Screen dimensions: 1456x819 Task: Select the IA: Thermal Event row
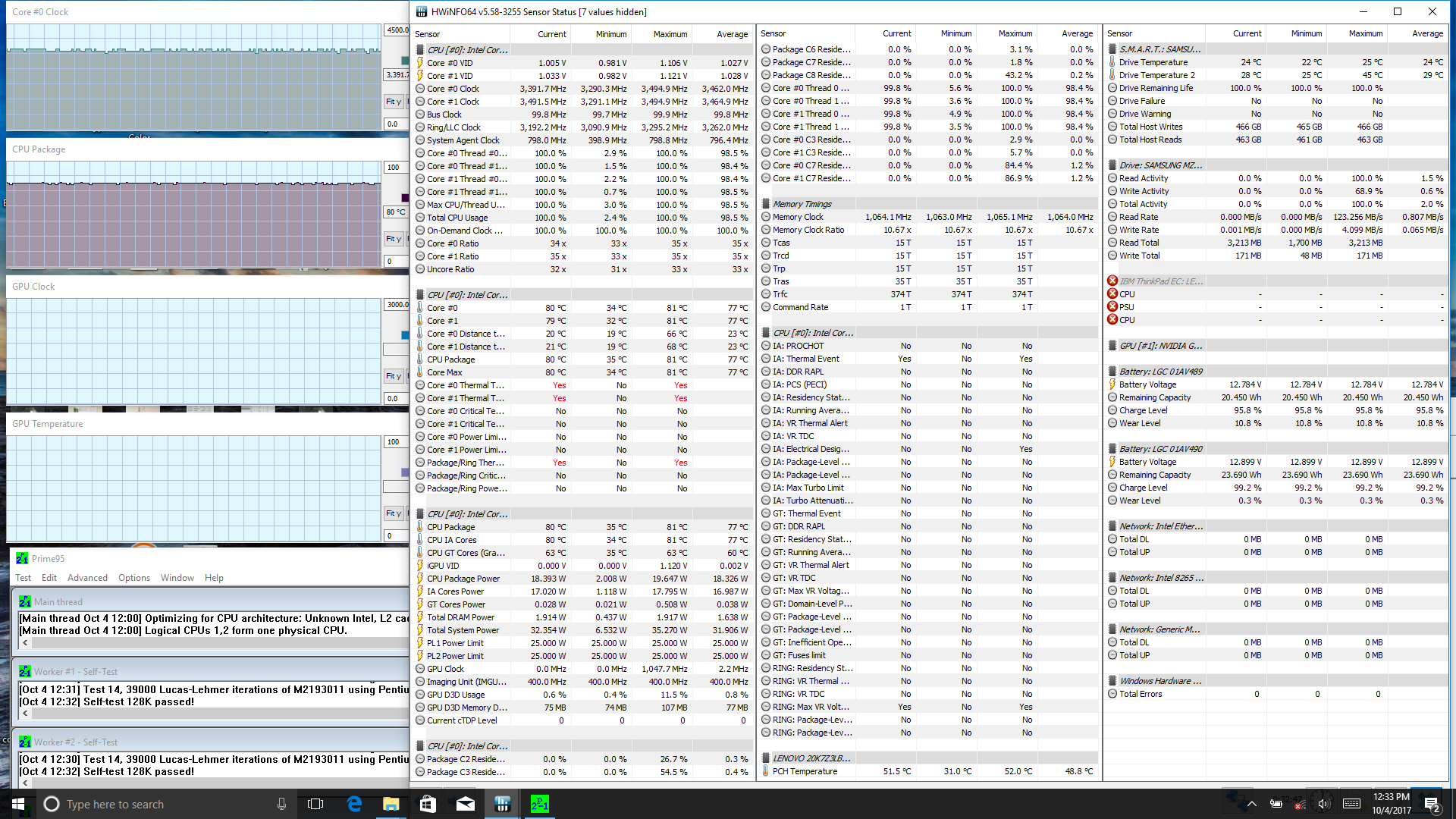pyautogui.click(x=929, y=359)
